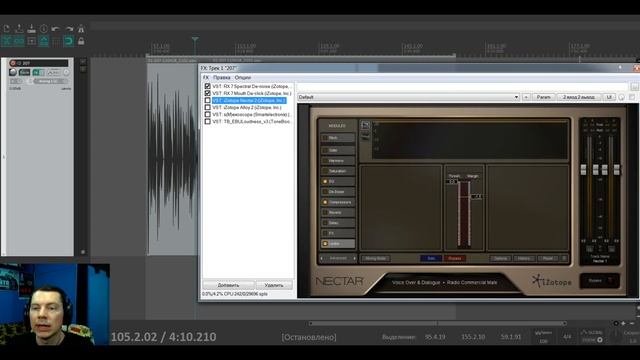The height and width of the screenshot is (360, 640).
Task: Click Nectar input gain left fader
Action: (x=583, y=169)
